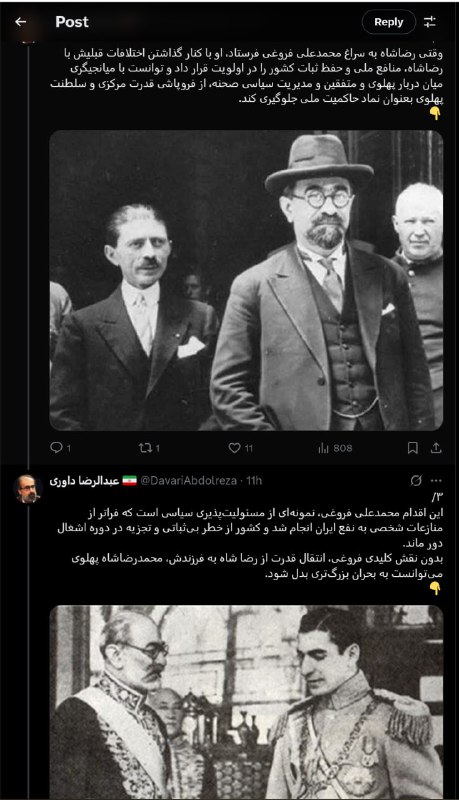Click the 11h timestamp link
This screenshot has height=800, width=459.
point(254,481)
